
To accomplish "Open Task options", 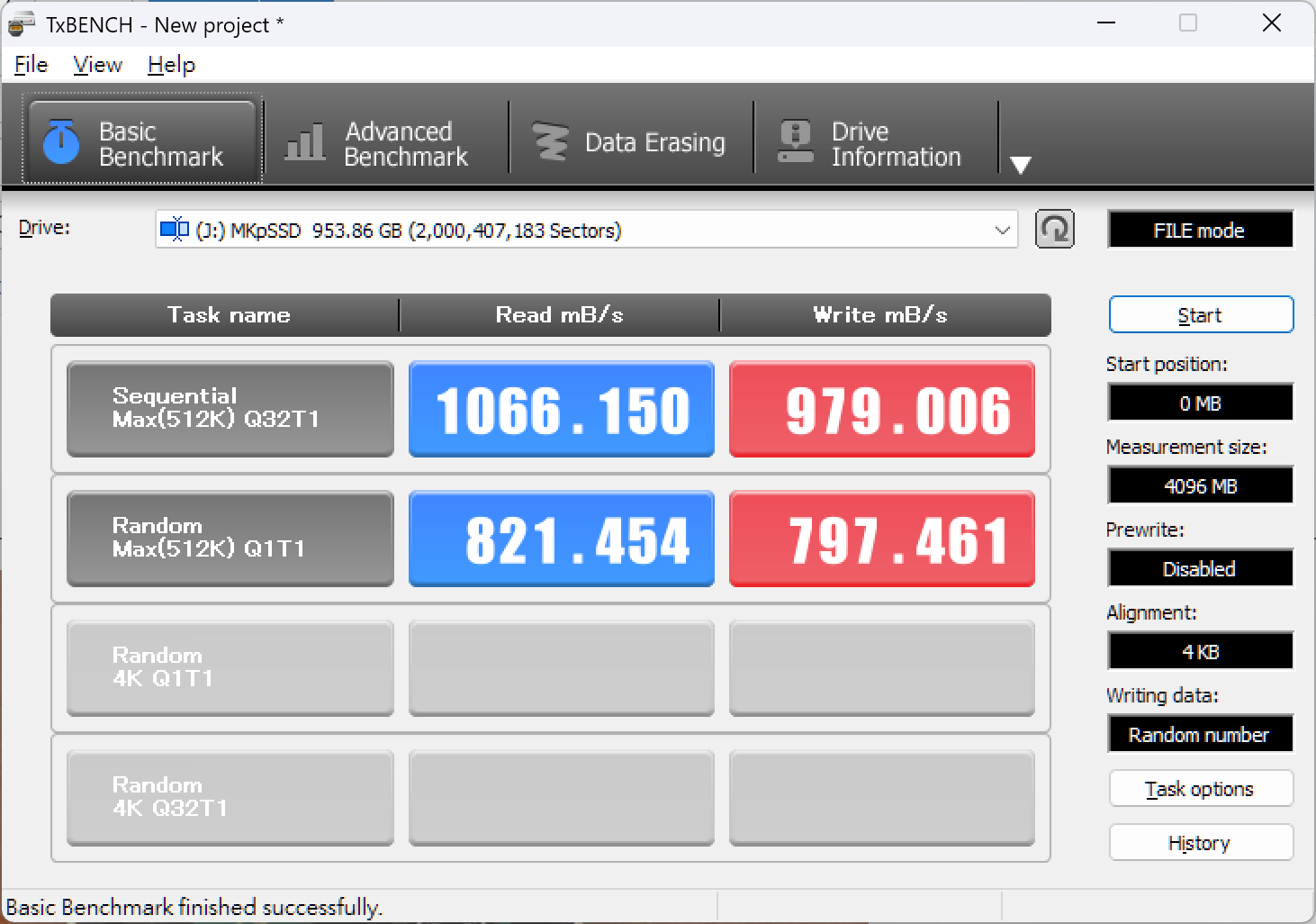I will click(1200, 789).
